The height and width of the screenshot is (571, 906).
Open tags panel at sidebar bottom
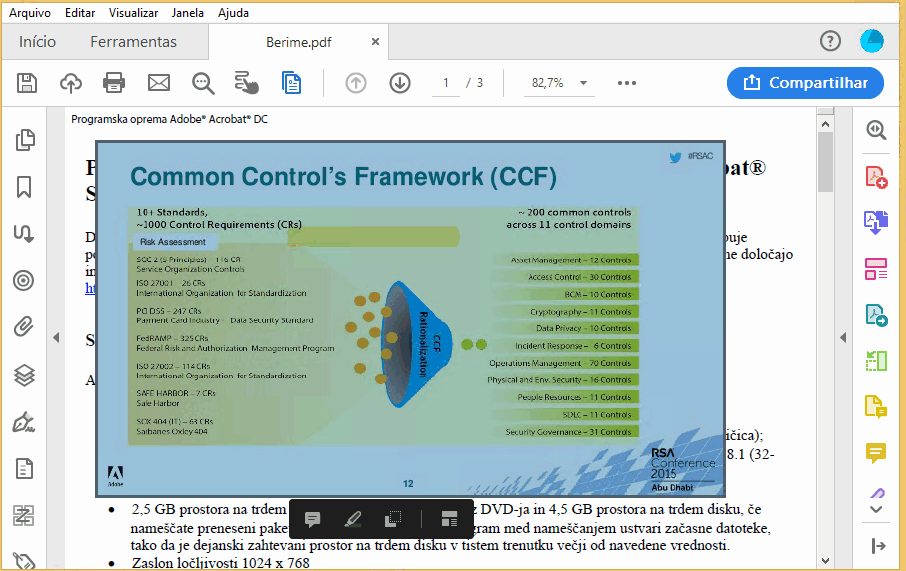(24, 561)
